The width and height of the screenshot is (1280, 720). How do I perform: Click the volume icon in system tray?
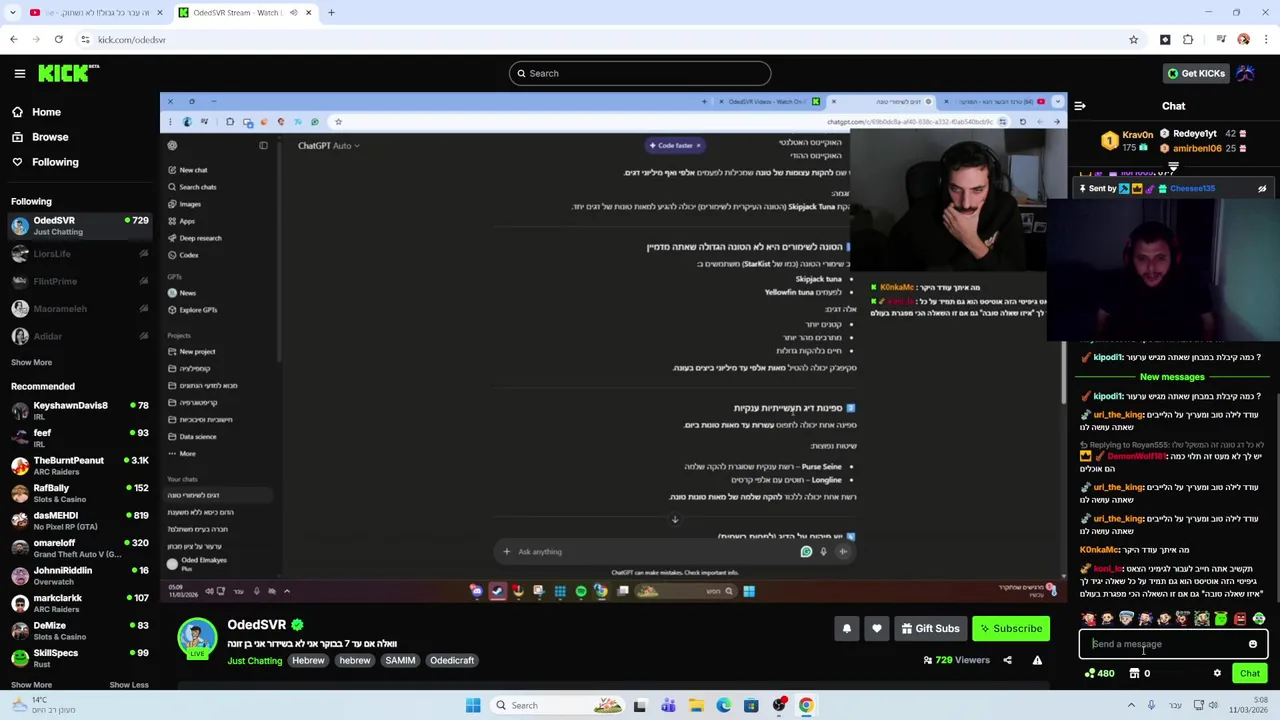pos(1213,705)
